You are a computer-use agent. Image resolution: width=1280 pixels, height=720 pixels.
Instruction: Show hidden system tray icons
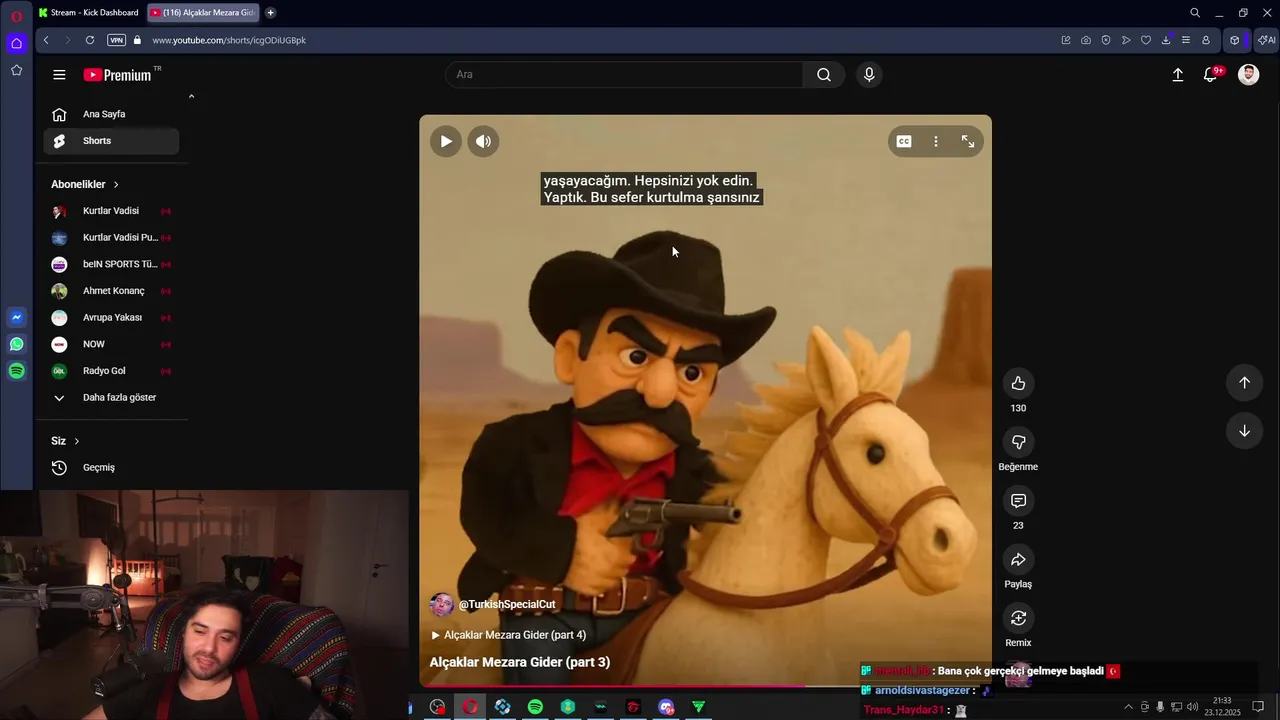click(x=1129, y=707)
